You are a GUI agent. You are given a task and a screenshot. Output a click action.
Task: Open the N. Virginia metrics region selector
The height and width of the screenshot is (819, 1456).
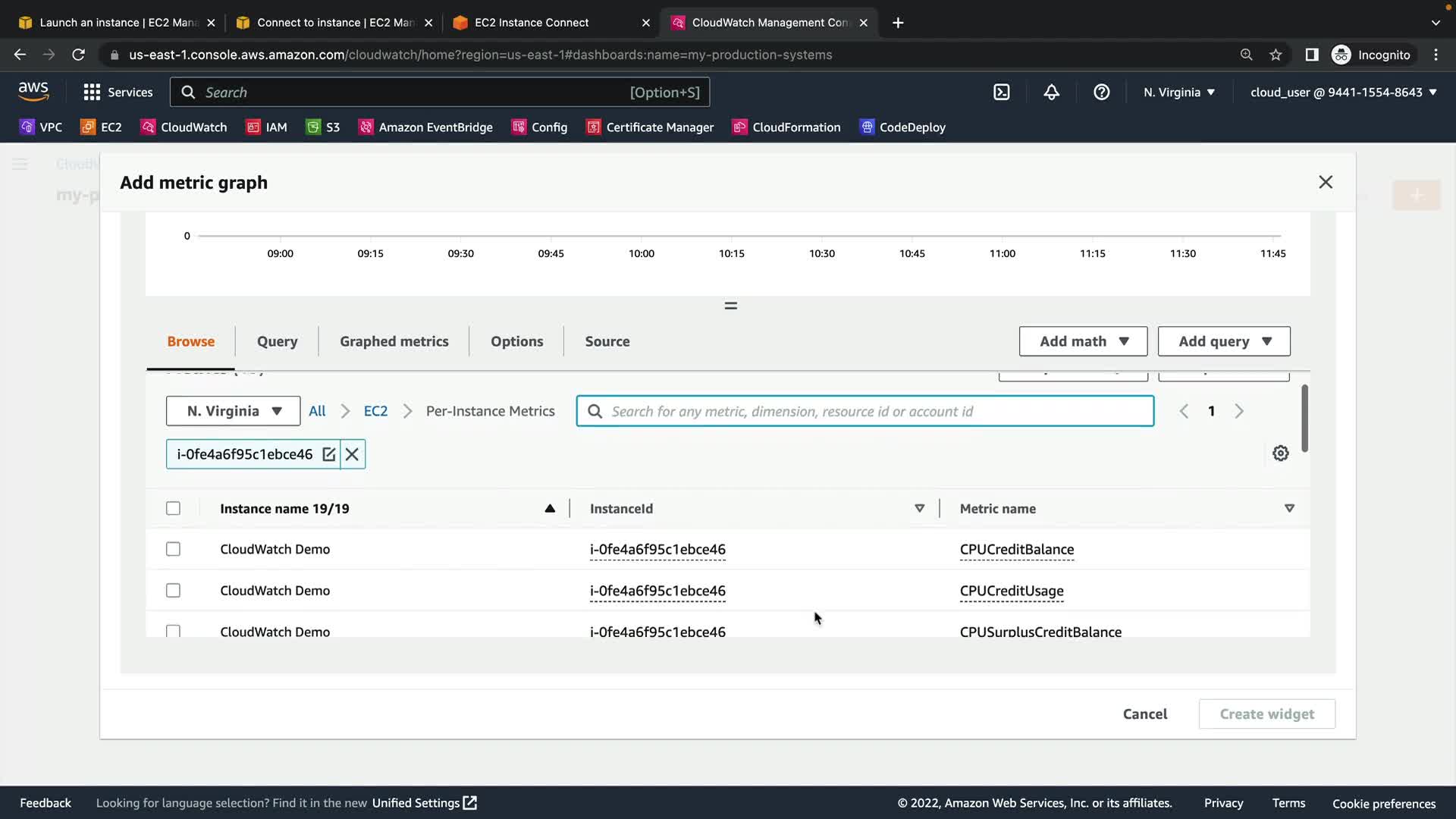tap(233, 411)
